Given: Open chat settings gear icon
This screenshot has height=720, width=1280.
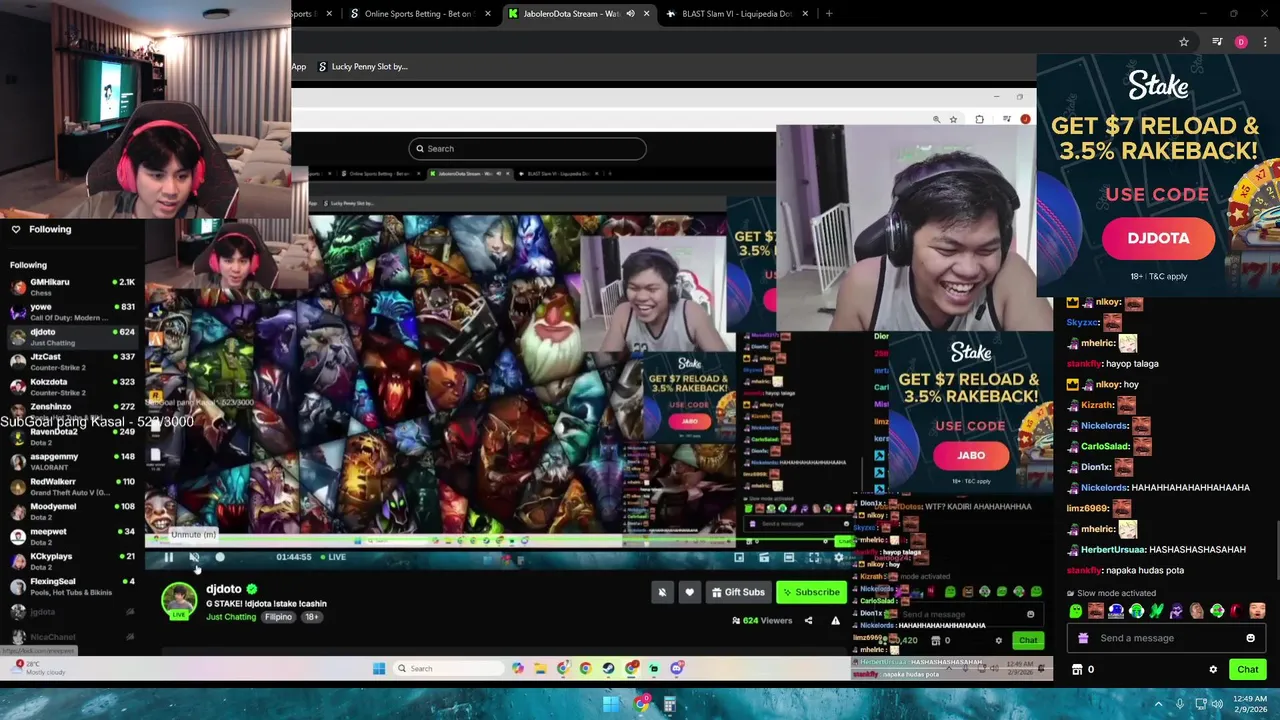Looking at the screenshot, I should 1213,669.
